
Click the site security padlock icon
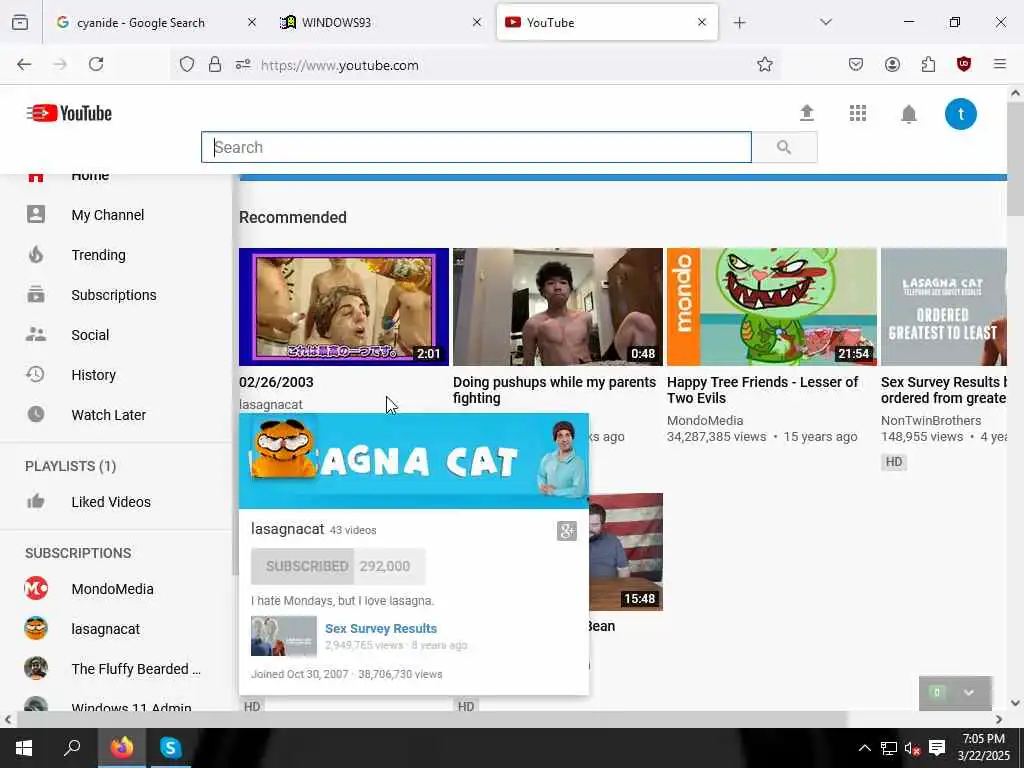click(215, 64)
